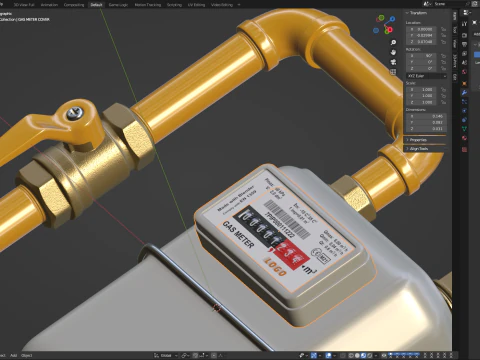Open the Object properties tab icon
The height and width of the screenshot is (360, 480).
click(464, 83)
